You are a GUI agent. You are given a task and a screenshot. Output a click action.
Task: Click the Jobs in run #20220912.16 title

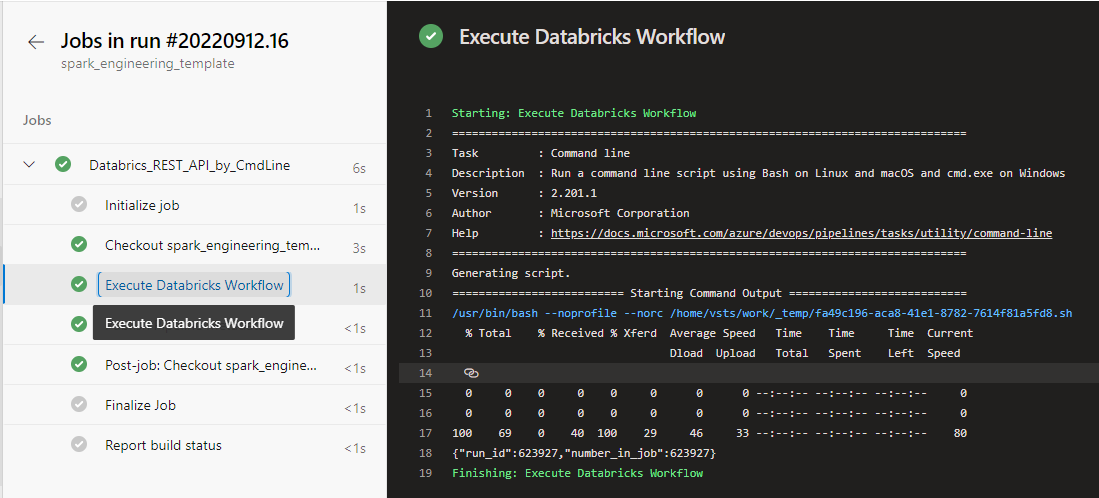click(x=175, y=41)
